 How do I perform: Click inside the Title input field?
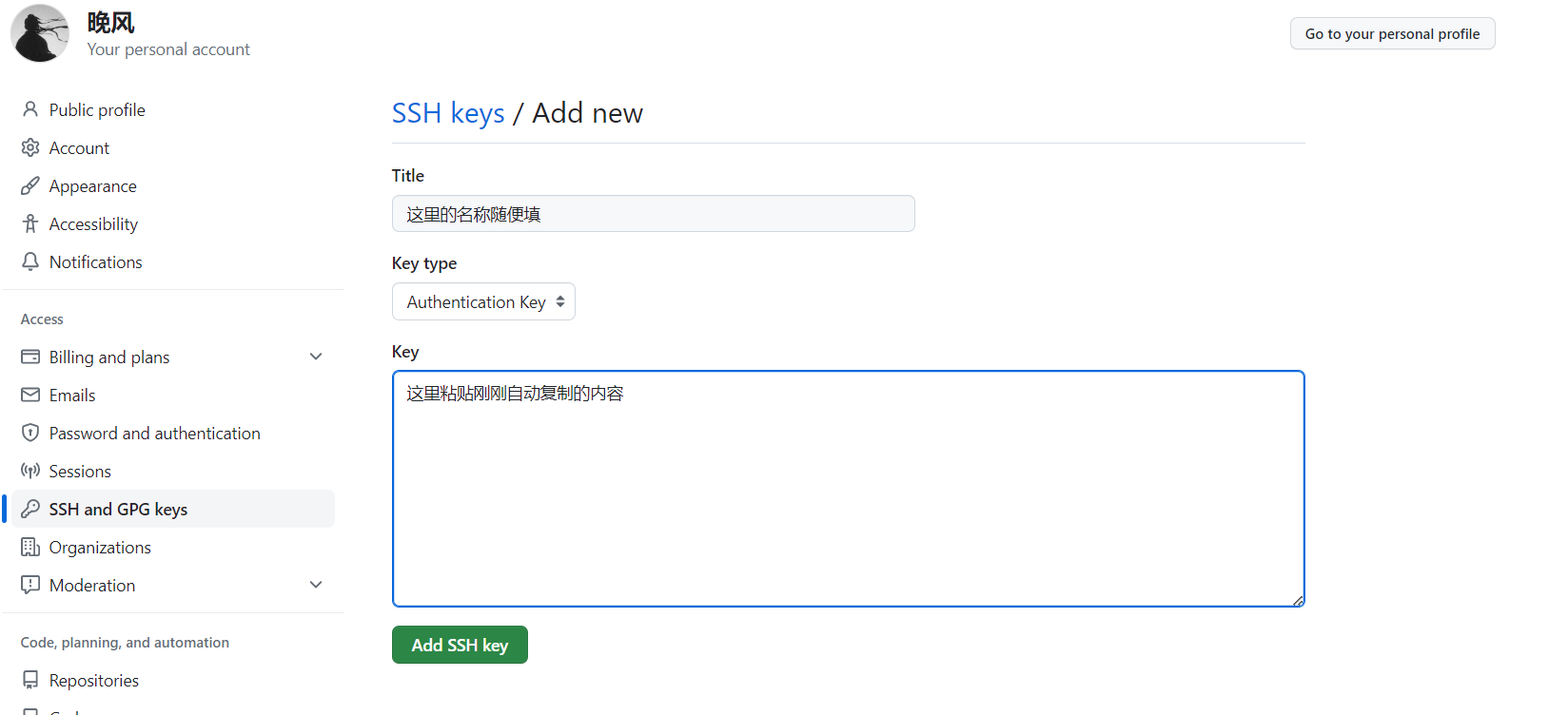(654, 214)
